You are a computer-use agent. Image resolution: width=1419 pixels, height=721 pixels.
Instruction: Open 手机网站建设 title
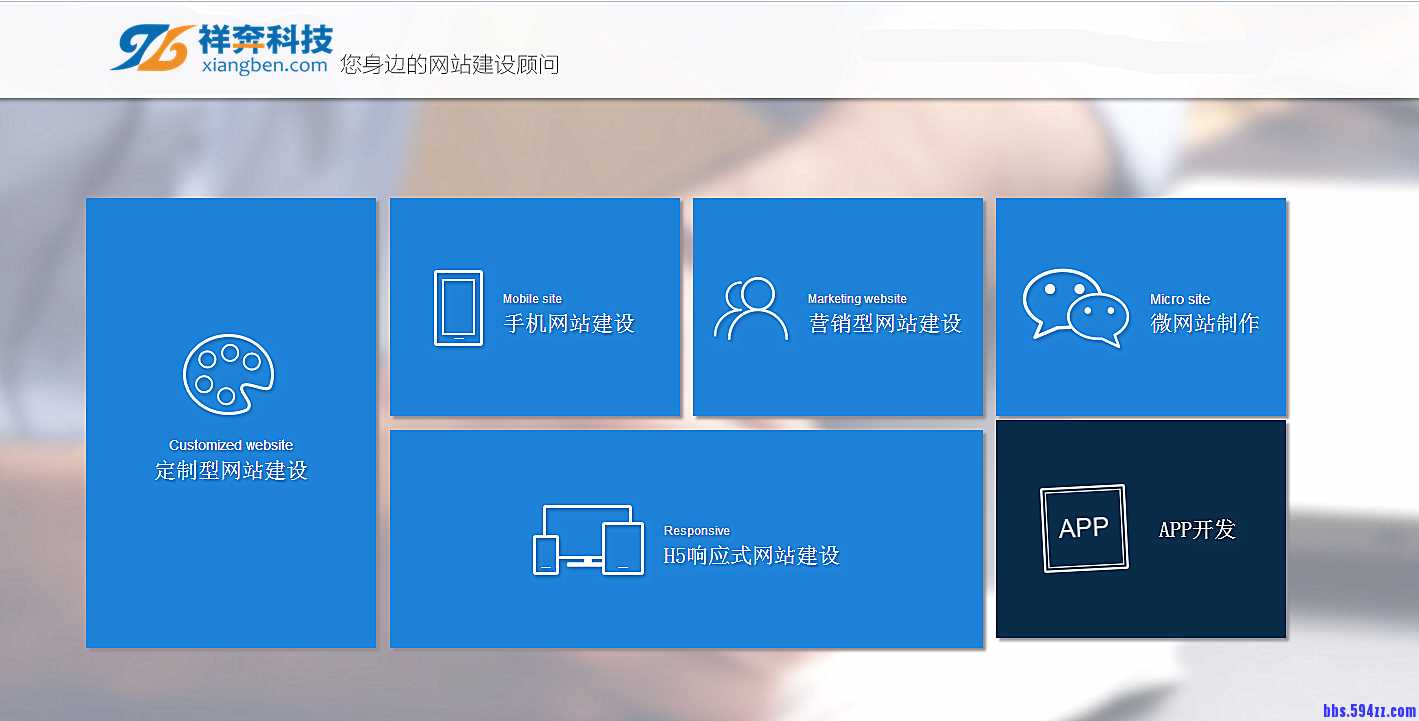569,323
